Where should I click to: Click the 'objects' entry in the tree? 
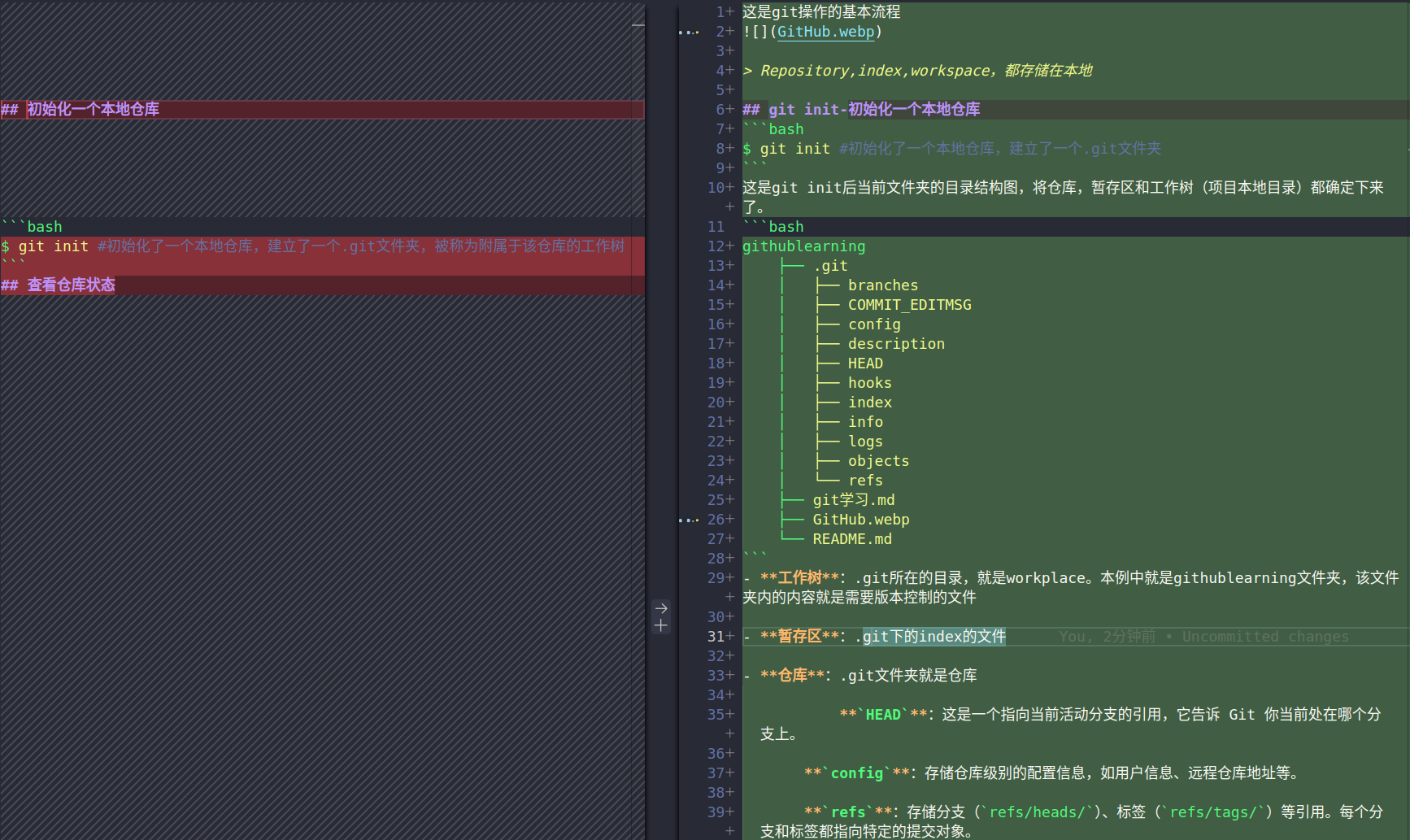[x=878, y=461]
